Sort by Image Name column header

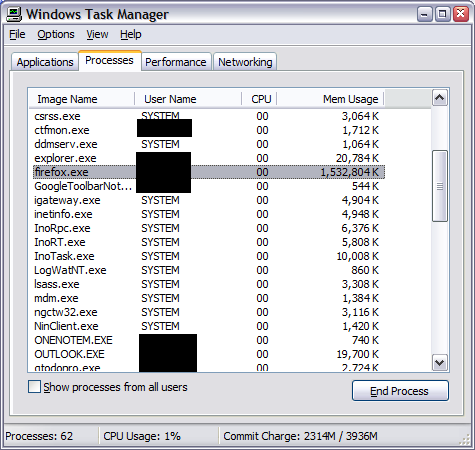[82, 99]
